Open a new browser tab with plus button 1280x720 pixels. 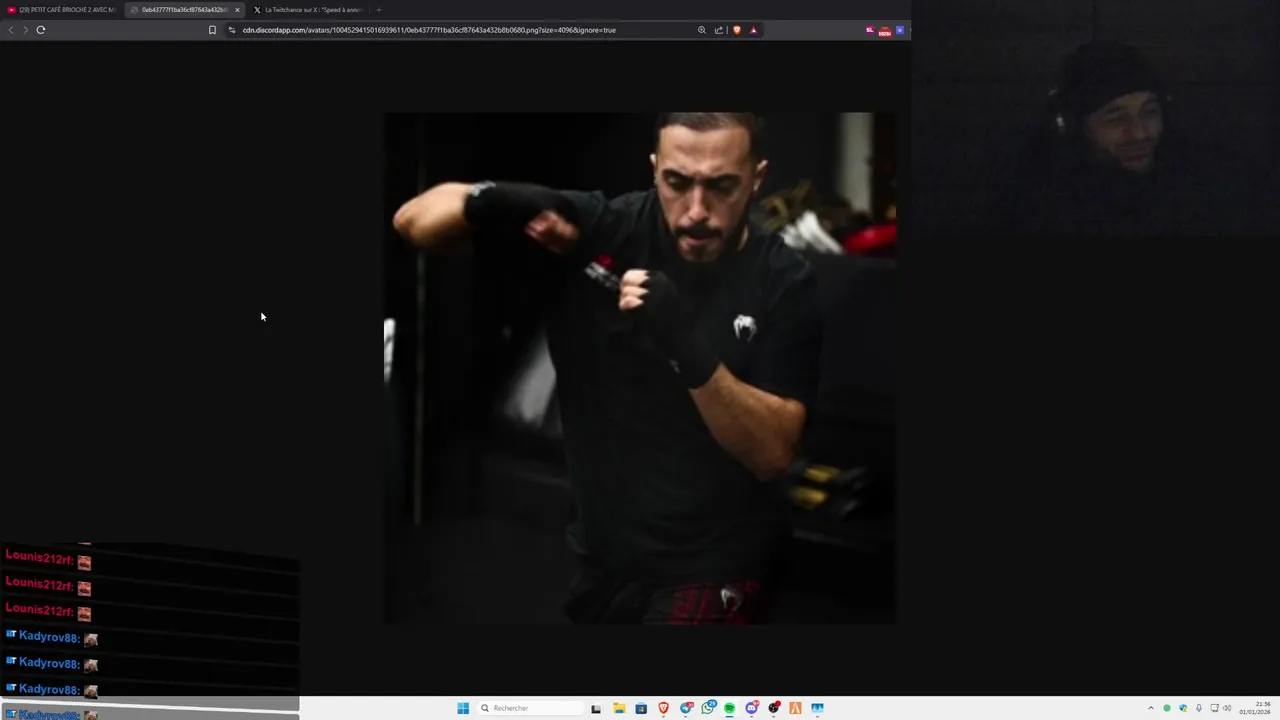pos(378,10)
